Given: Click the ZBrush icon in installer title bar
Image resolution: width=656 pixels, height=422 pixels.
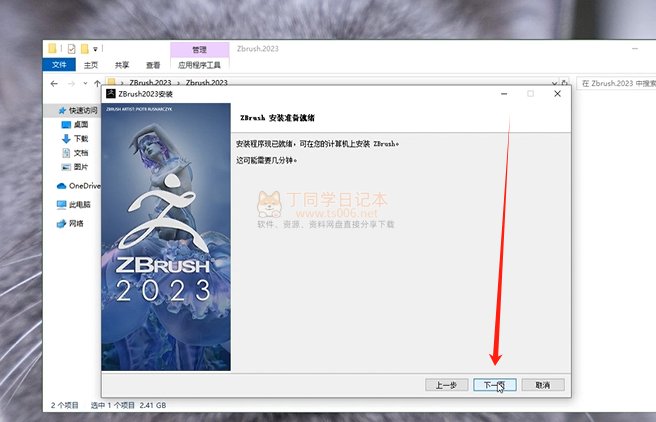Looking at the screenshot, I should point(111,94).
